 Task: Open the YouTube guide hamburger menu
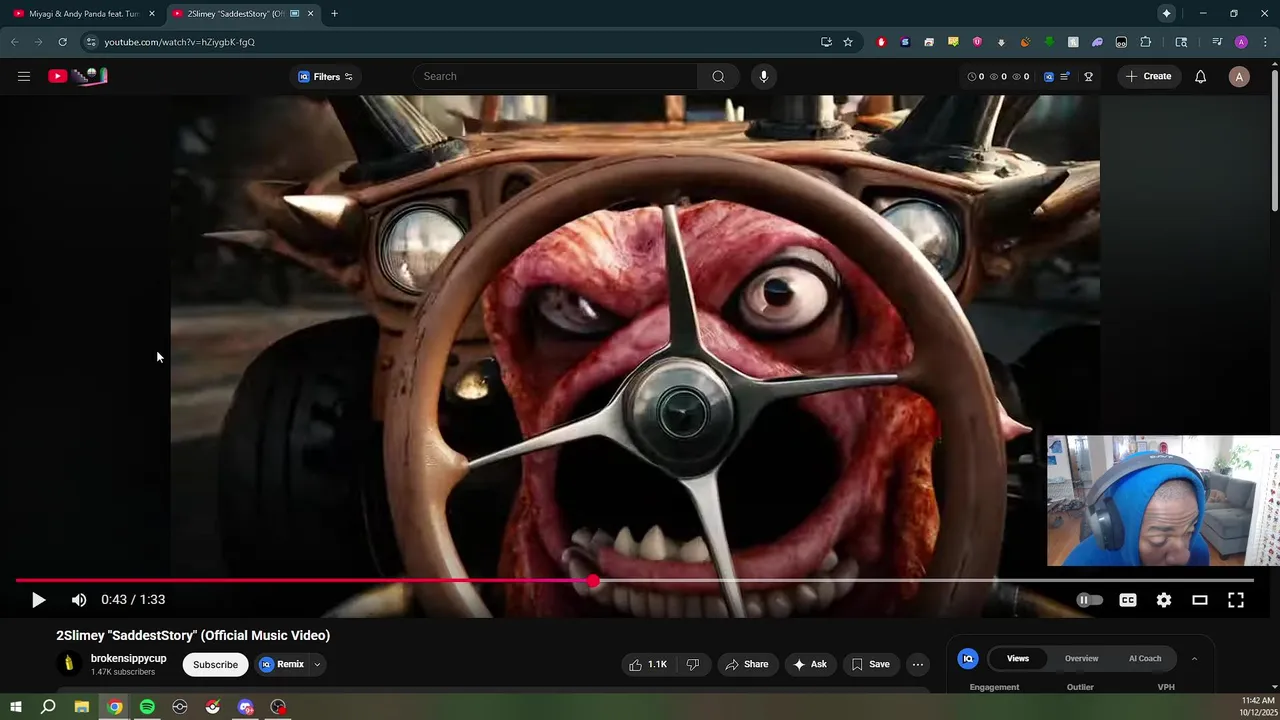[x=24, y=76]
